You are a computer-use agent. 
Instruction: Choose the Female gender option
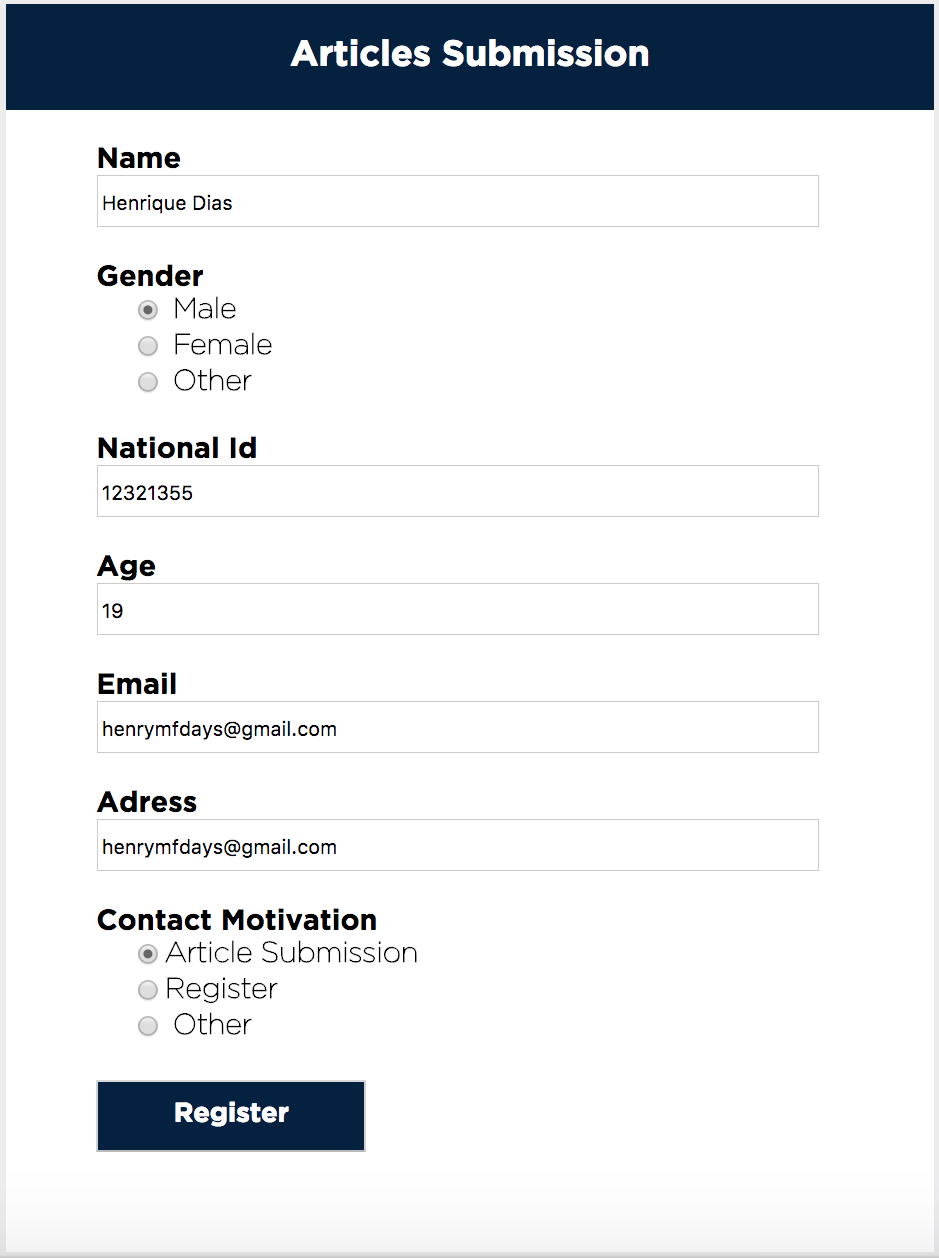pyautogui.click(x=148, y=346)
